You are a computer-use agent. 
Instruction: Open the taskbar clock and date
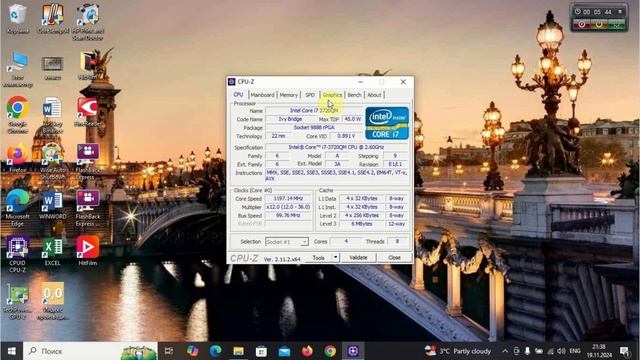[599, 351]
